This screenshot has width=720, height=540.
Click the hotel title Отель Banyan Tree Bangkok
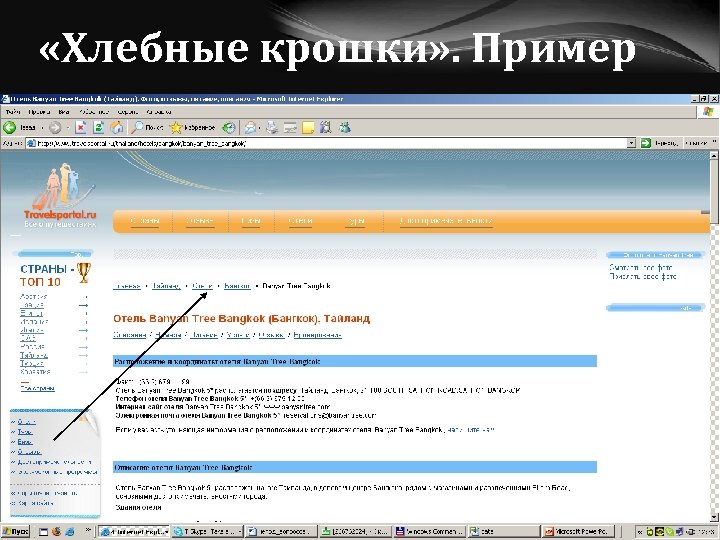click(242, 319)
